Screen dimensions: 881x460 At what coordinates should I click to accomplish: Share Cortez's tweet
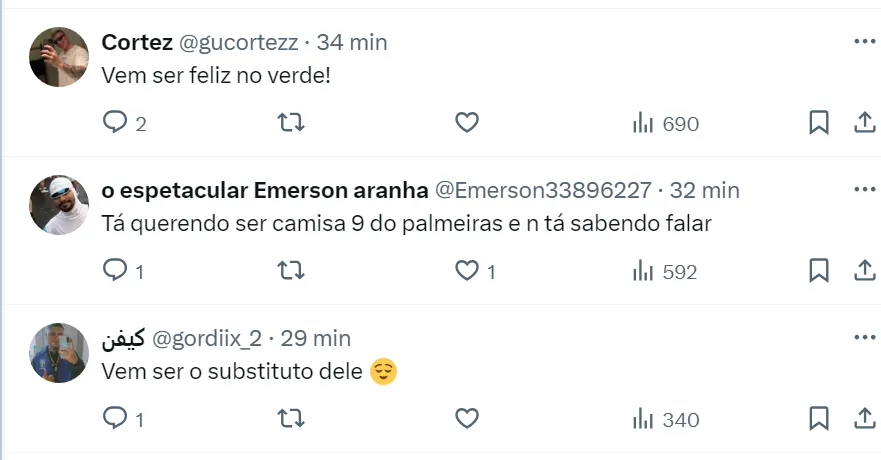864,123
